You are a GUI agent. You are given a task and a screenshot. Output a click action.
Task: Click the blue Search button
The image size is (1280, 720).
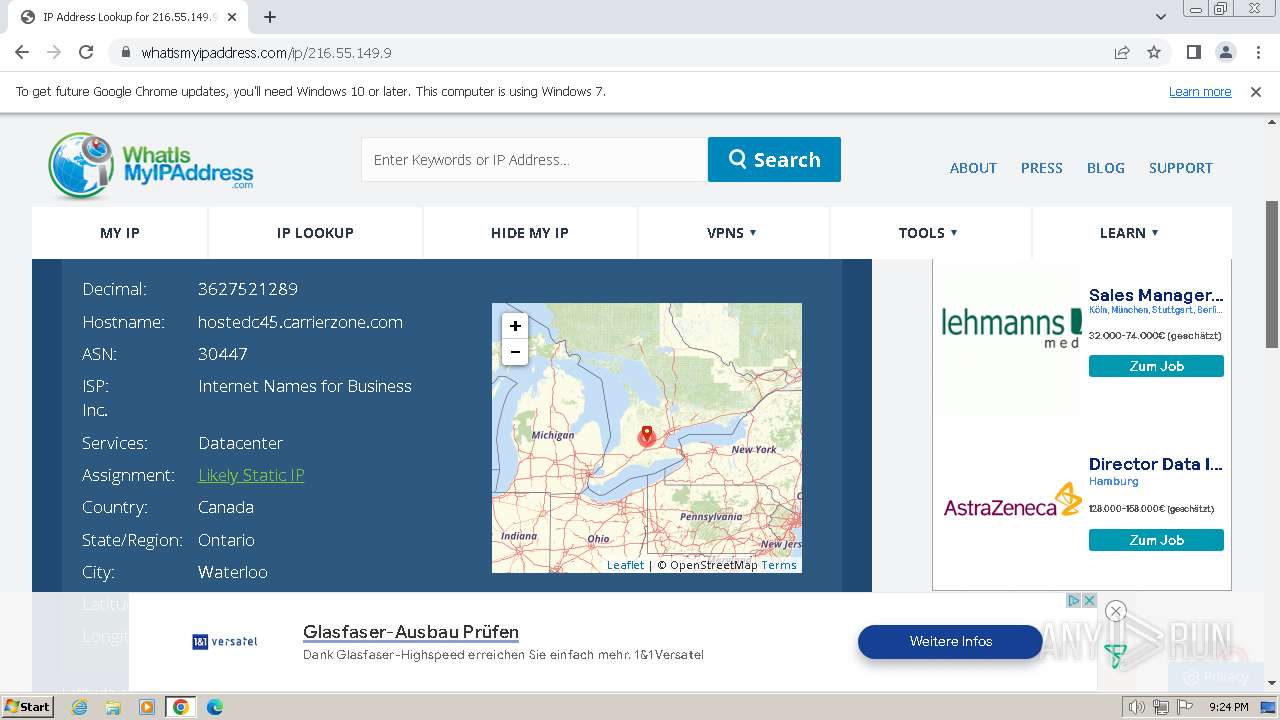click(x=774, y=160)
